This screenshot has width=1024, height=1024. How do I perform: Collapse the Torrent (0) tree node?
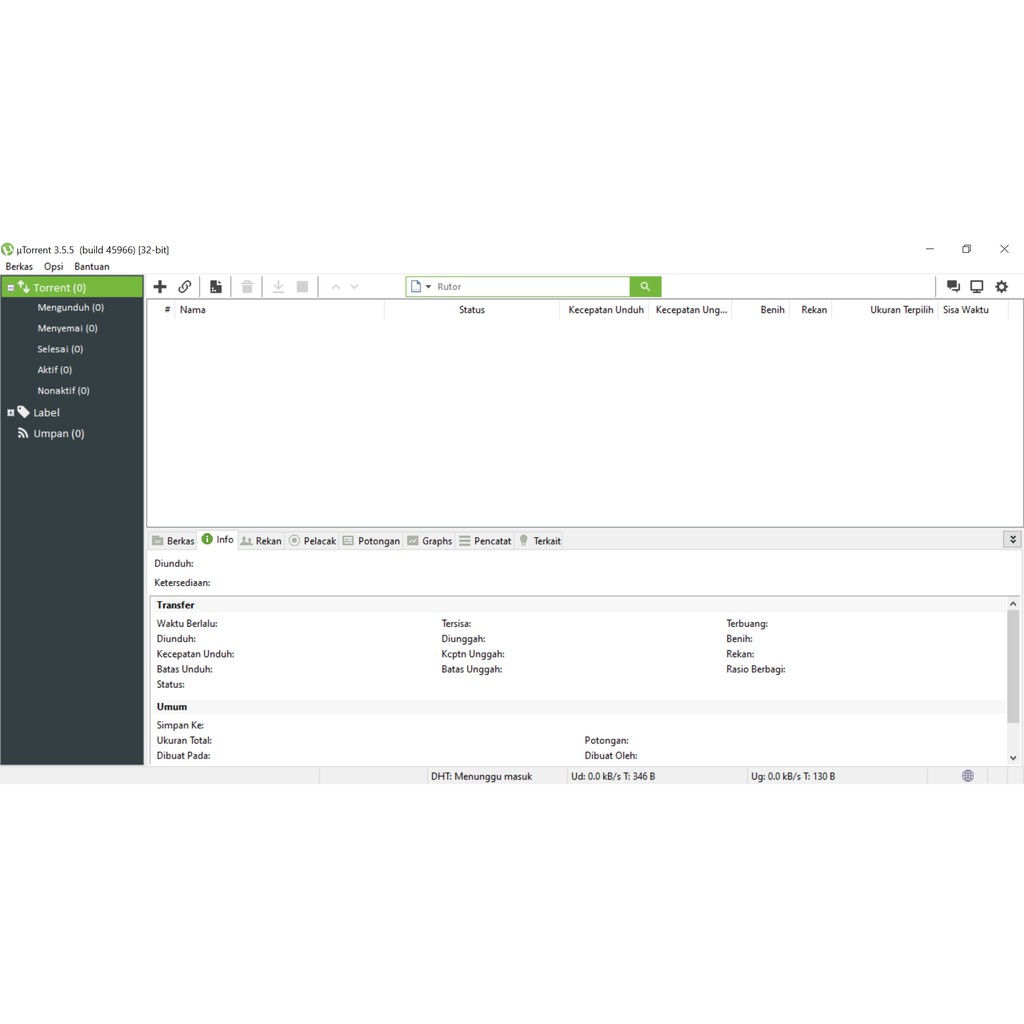tap(11, 288)
